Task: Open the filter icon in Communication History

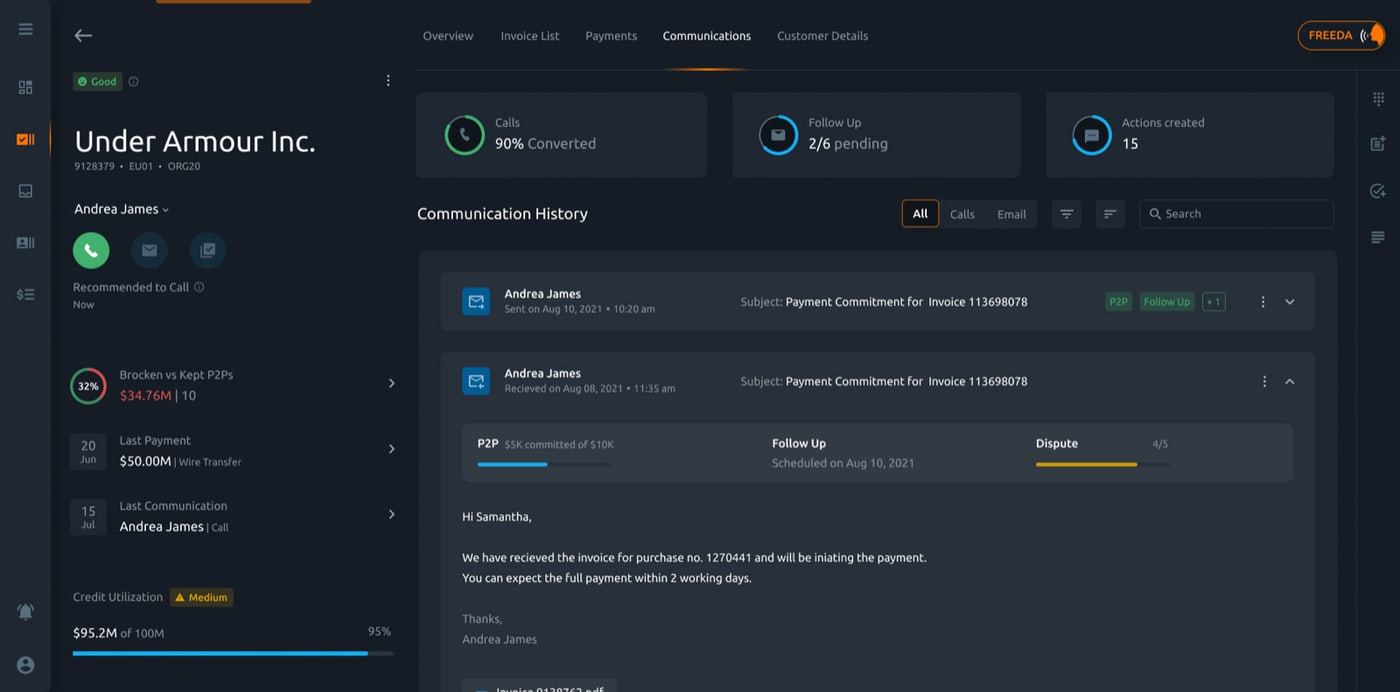Action: click(1066, 214)
